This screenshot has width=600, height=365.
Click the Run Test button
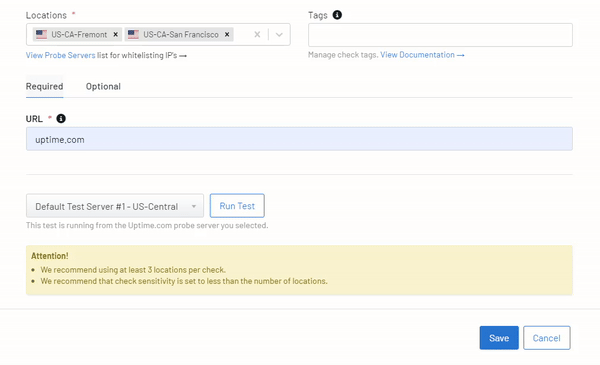pyautogui.click(x=237, y=206)
